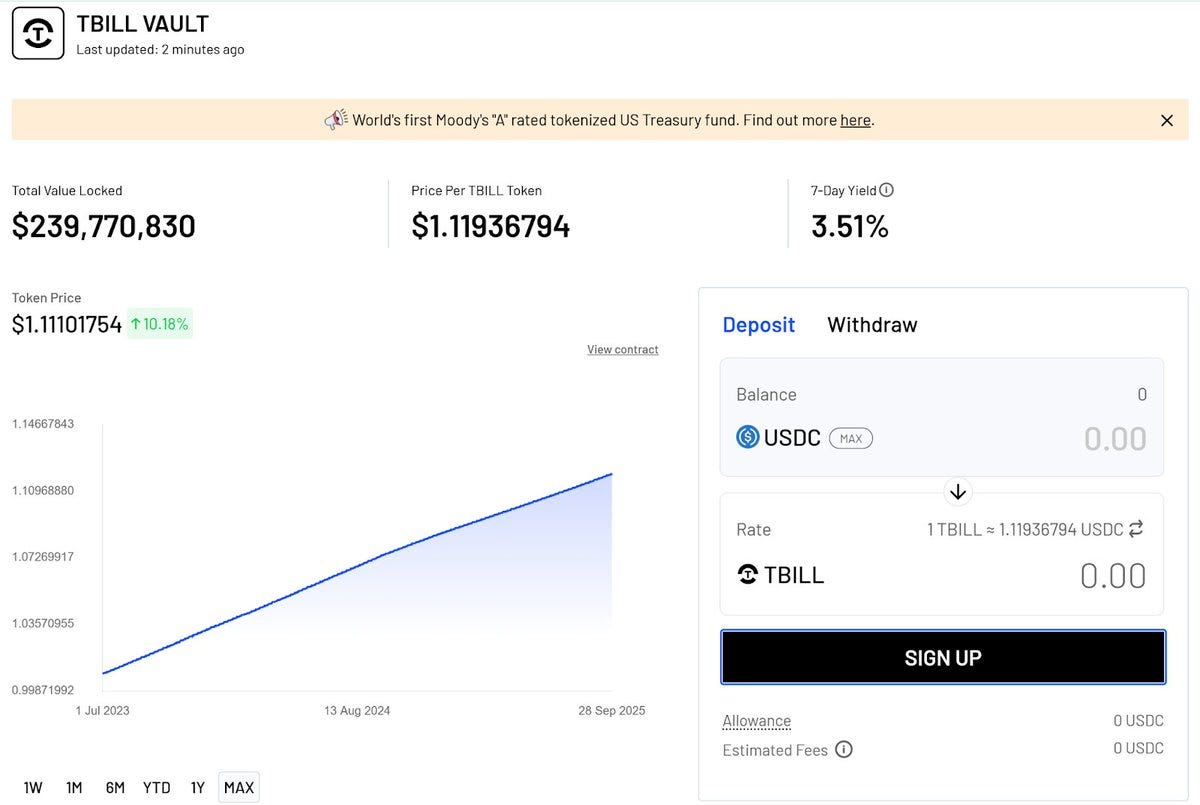Click the TBILL VAULT heading
The width and height of the screenshot is (1200, 805).
coord(143,23)
